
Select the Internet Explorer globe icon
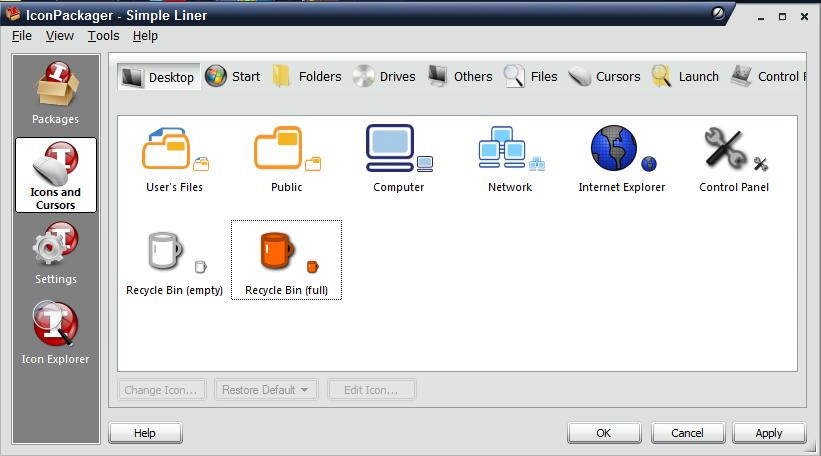pyautogui.click(x=614, y=148)
